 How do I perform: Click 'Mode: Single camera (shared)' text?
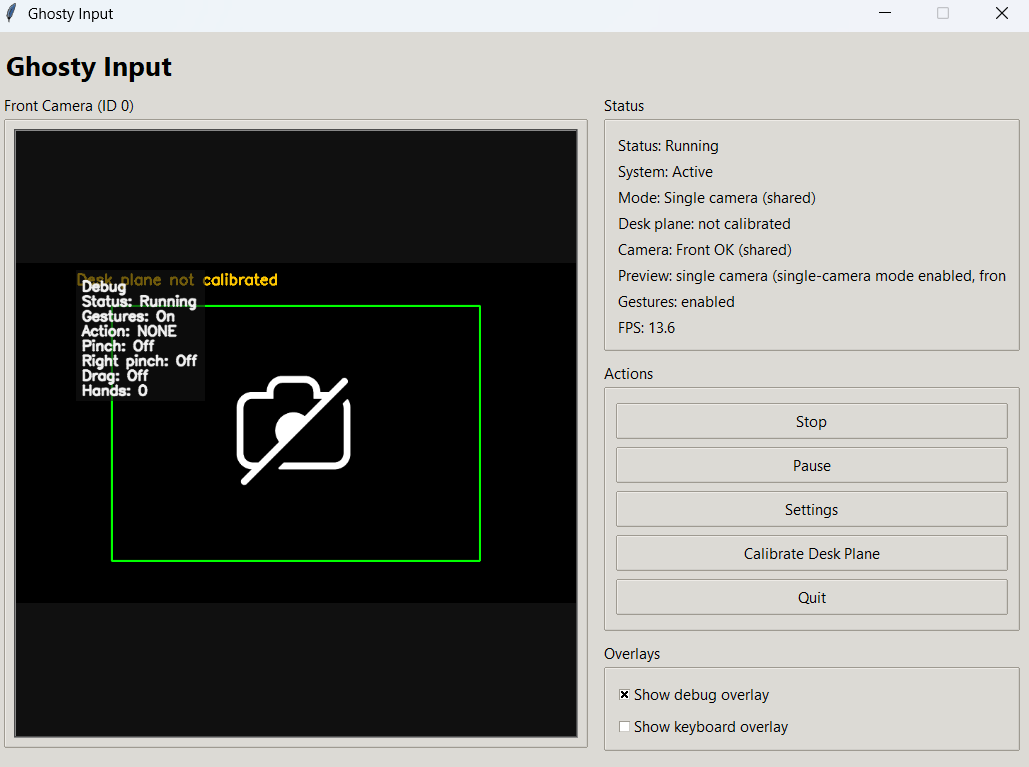[717, 198]
